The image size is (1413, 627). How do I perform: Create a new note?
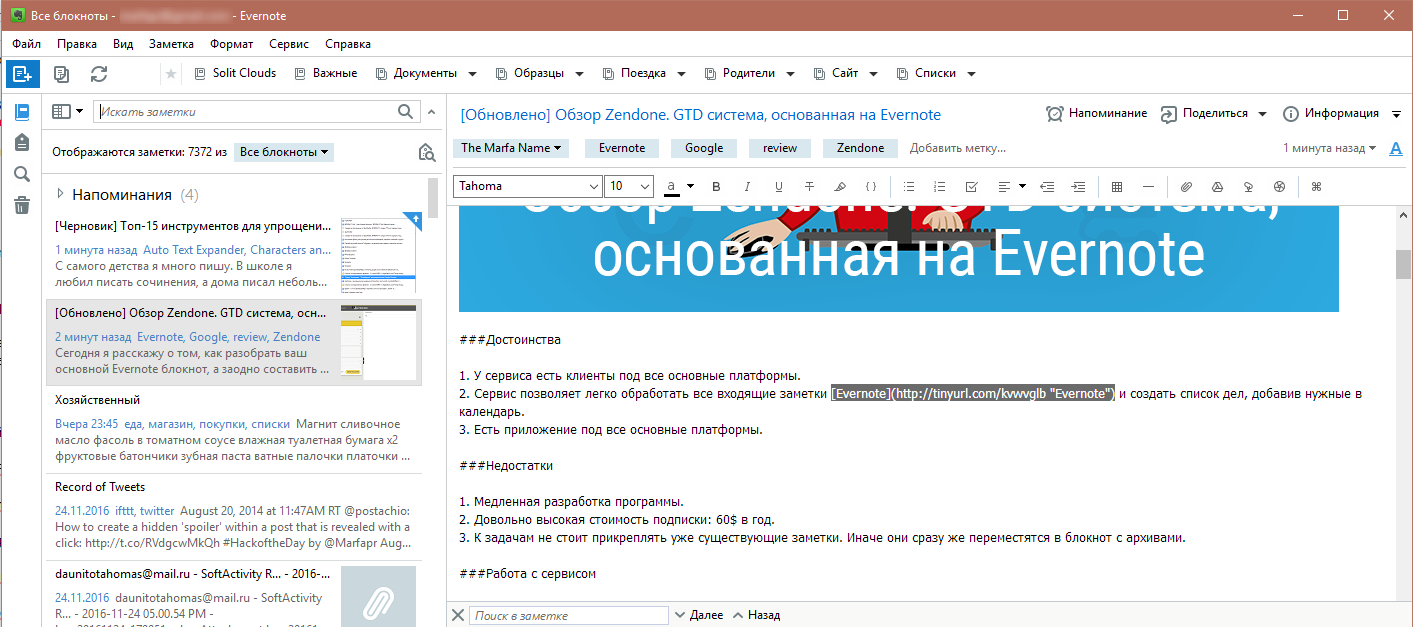22,73
